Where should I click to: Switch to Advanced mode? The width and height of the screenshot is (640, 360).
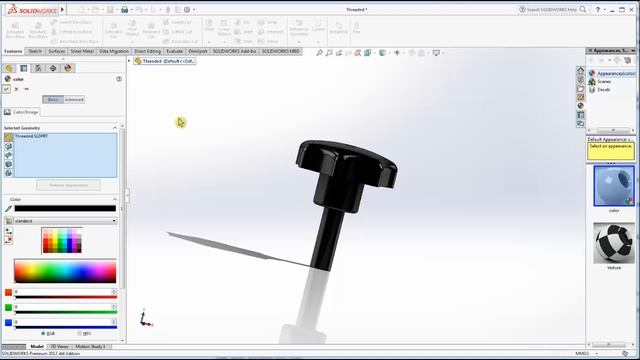[74, 100]
